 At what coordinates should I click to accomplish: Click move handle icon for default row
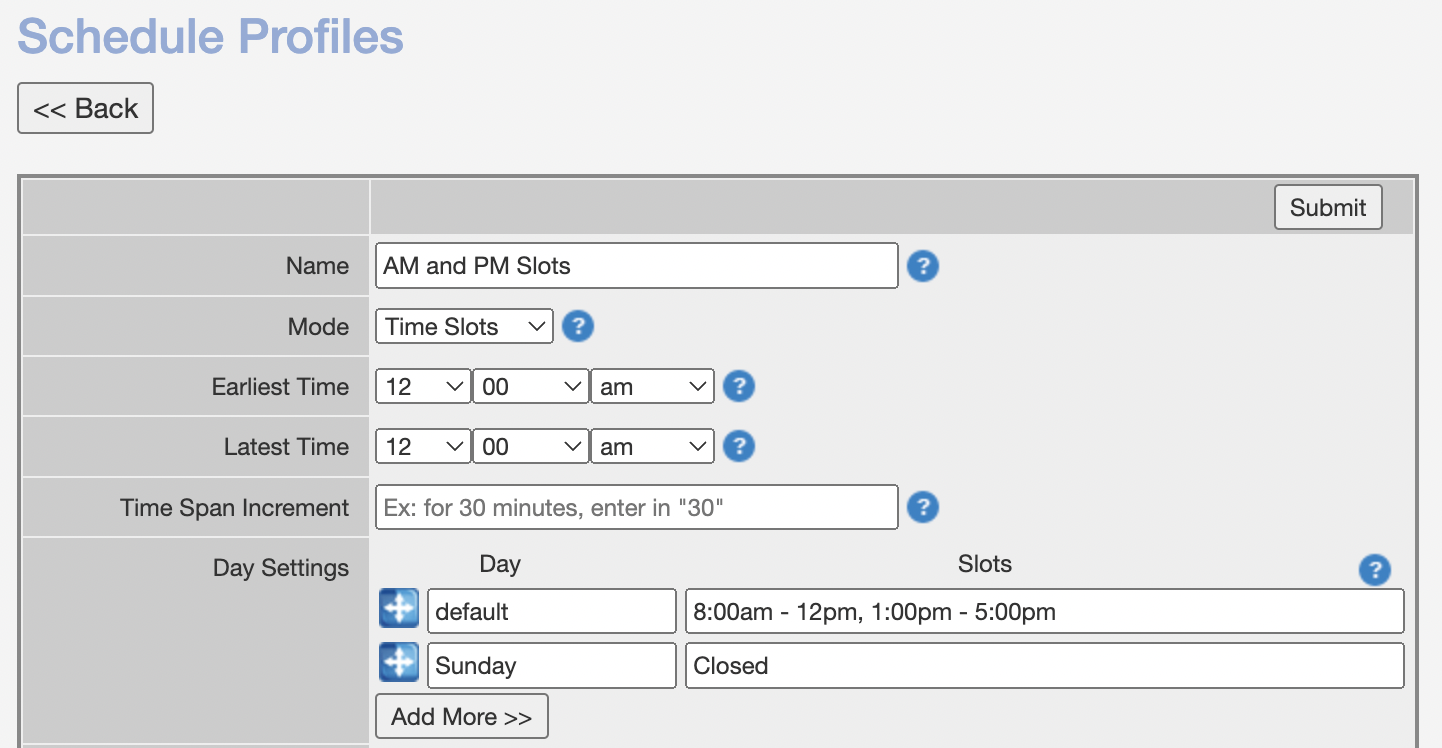pyautogui.click(x=399, y=609)
